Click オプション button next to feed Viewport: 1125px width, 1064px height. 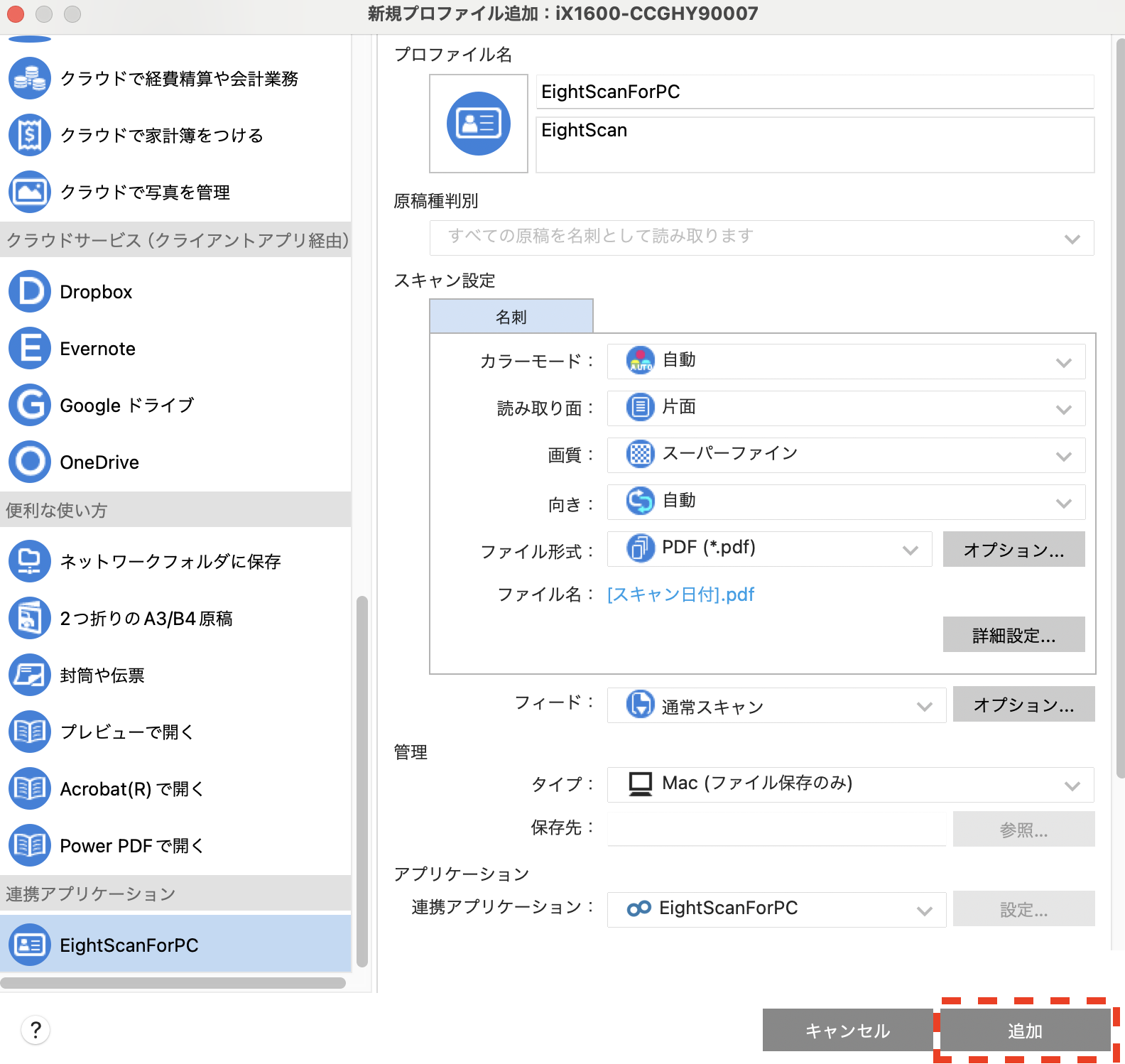pyautogui.click(x=1023, y=704)
